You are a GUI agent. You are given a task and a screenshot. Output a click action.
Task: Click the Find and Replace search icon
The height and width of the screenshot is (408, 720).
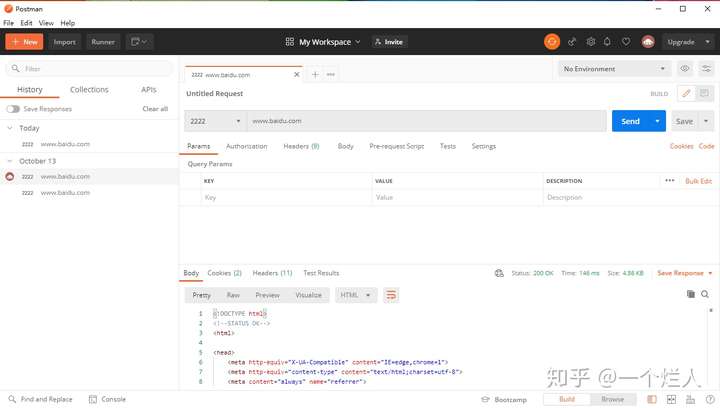(x=12, y=399)
